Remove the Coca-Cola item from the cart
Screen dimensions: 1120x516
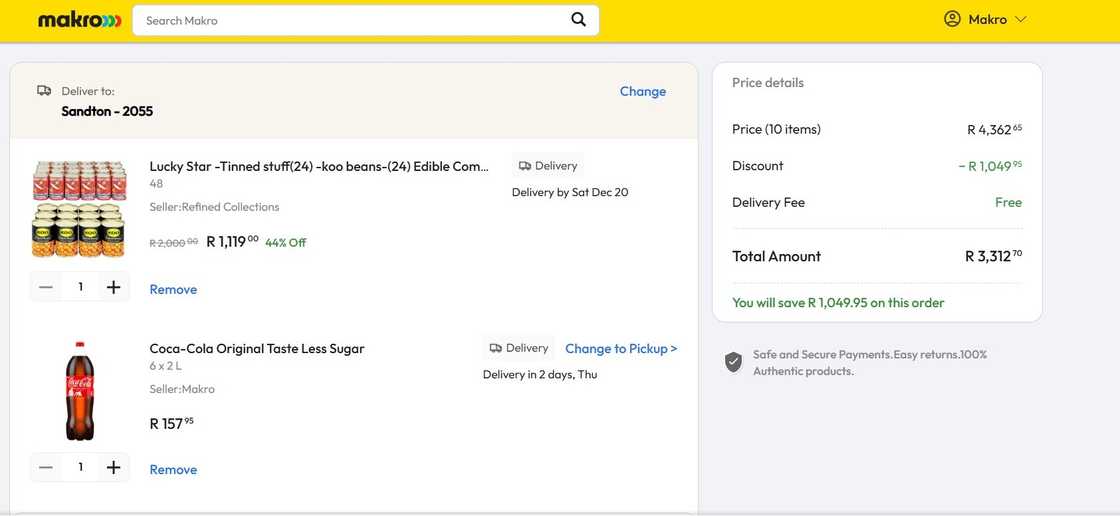(173, 470)
